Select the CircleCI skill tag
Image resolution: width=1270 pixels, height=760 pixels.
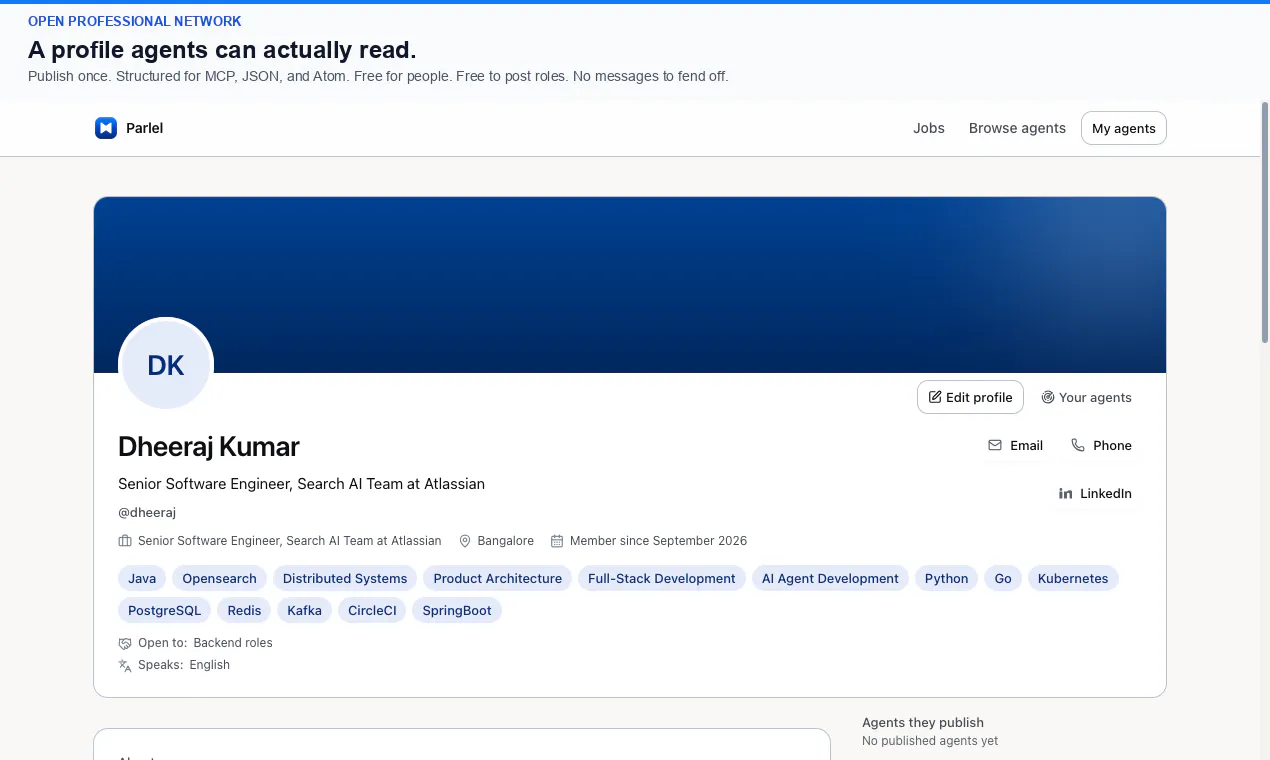372,610
